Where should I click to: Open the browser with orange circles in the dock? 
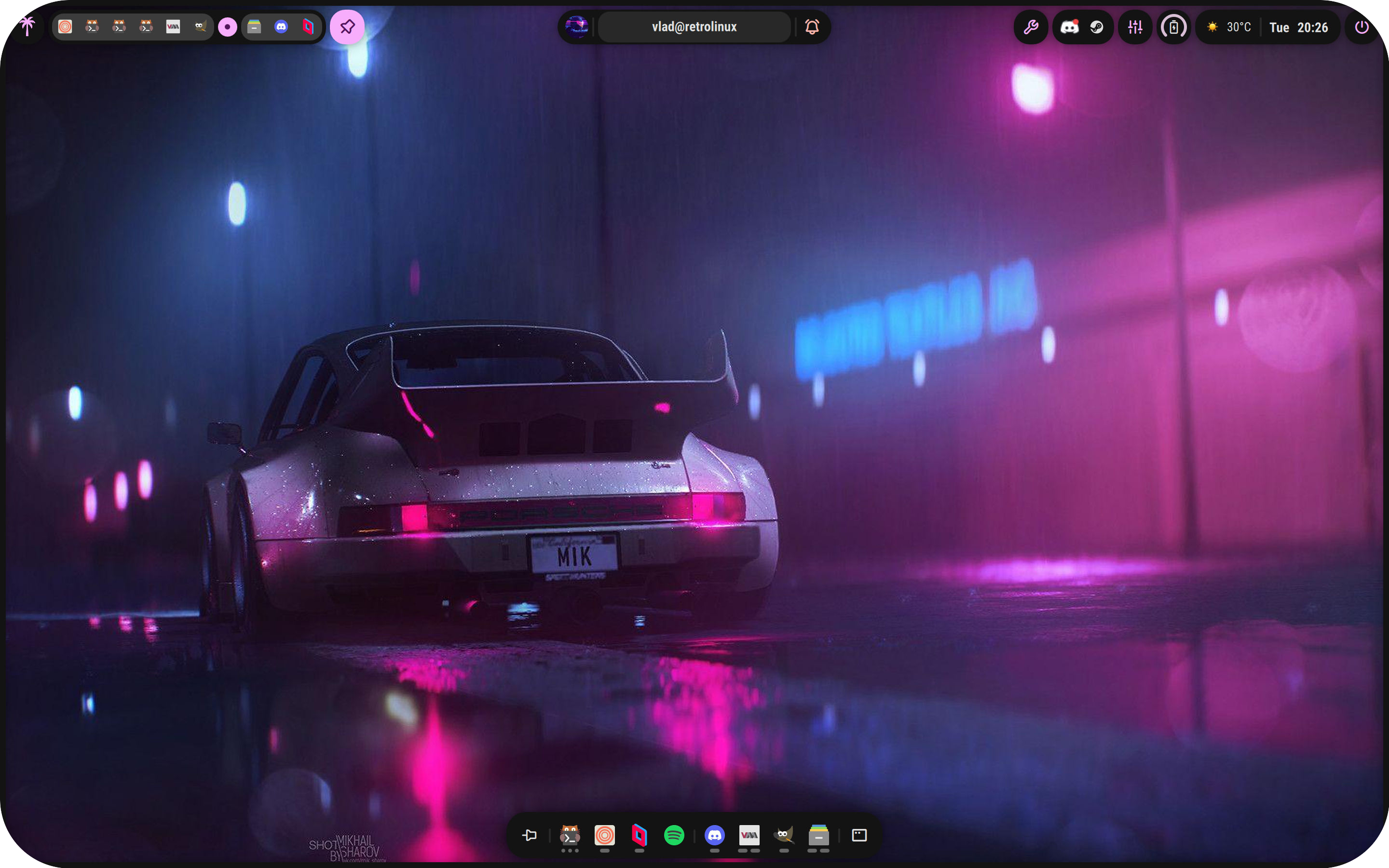tap(604, 835)
